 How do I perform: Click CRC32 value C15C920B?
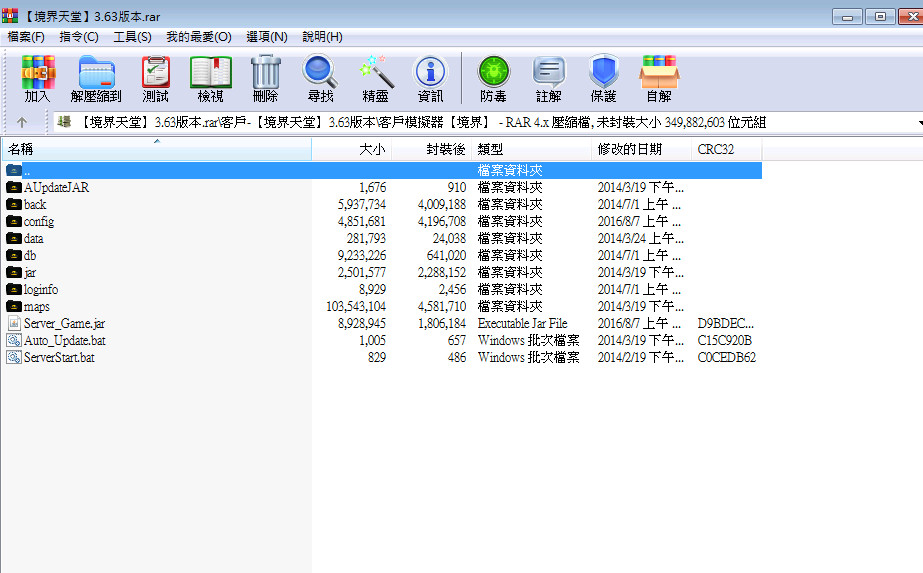click(x=725, y=340)
